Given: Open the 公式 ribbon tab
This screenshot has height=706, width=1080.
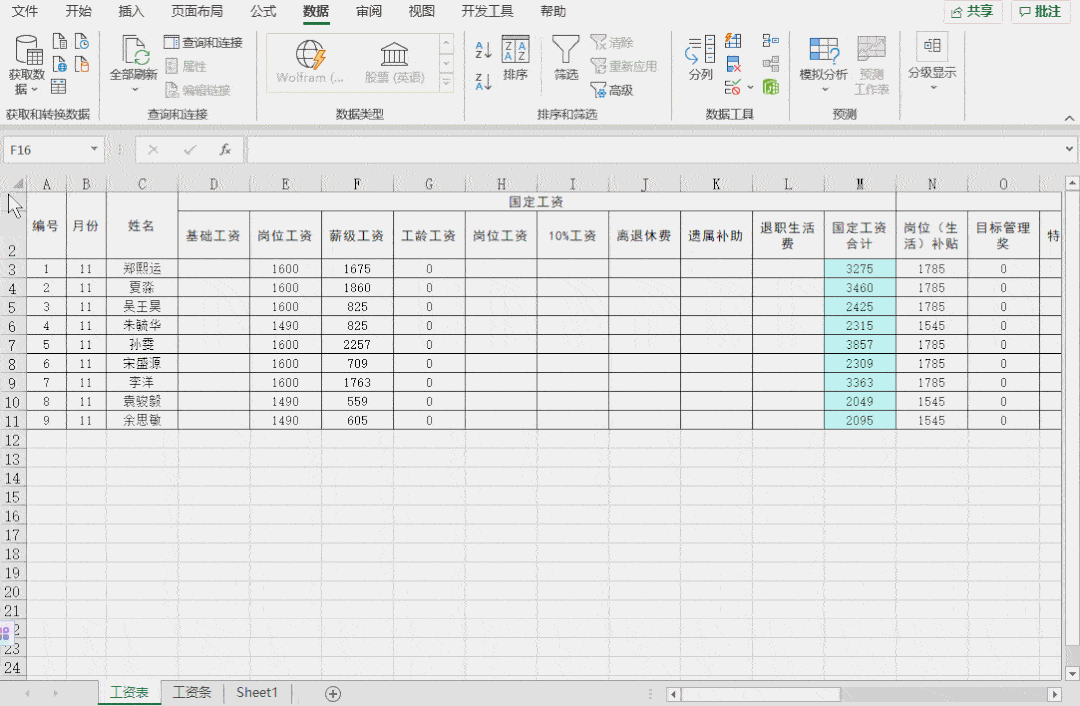Looking at the screenshot, I should [x=263, y=12].
